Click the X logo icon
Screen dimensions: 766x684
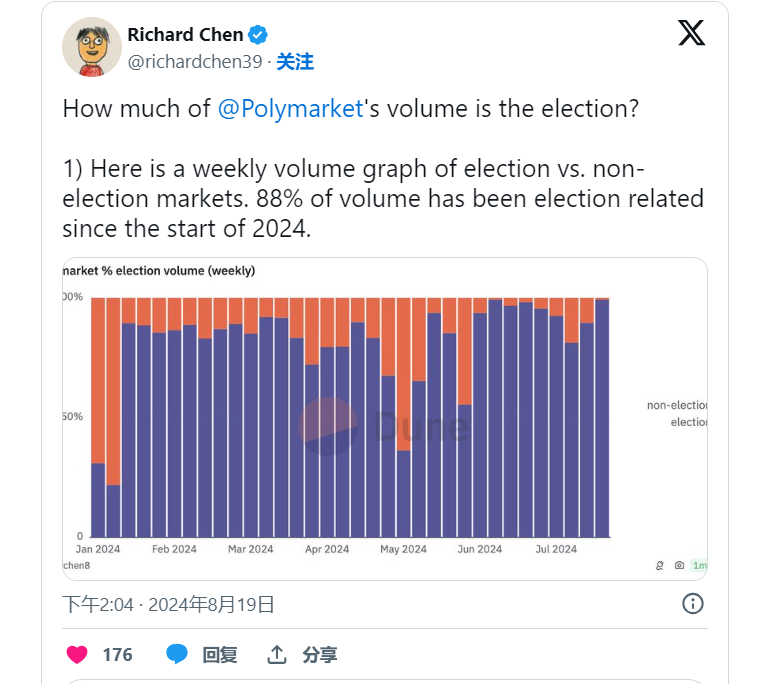point(691,33)
